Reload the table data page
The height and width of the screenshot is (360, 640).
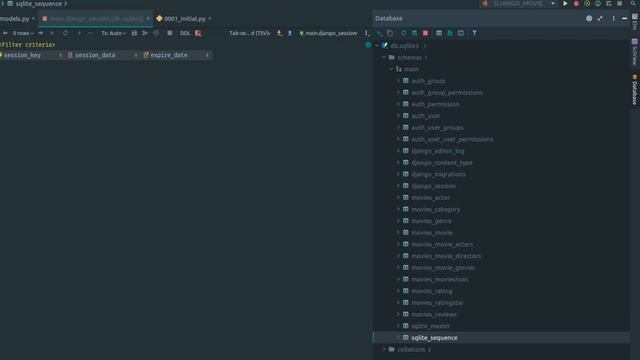pos(65,33)
